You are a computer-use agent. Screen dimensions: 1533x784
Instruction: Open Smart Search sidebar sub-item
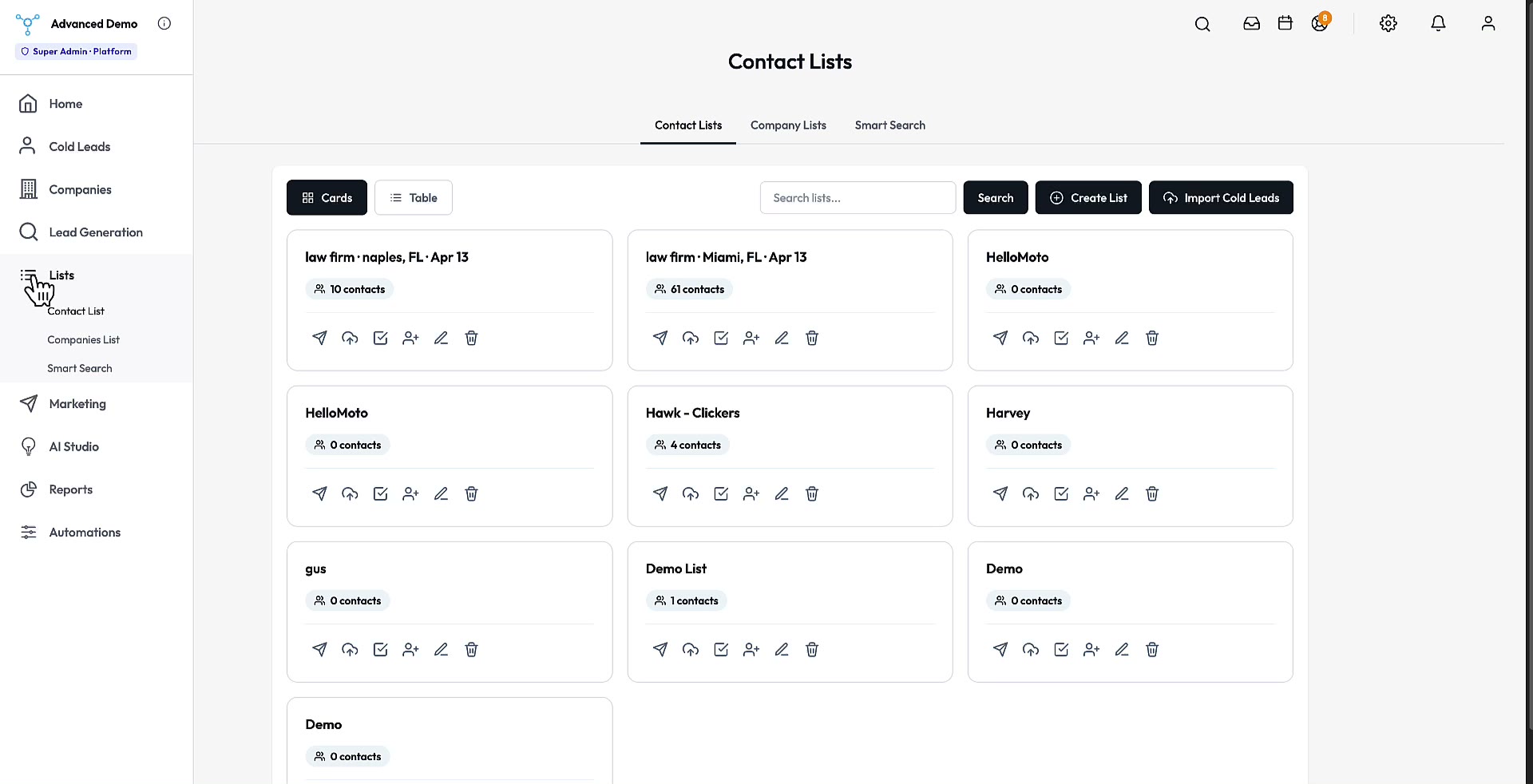pos(80,369)
